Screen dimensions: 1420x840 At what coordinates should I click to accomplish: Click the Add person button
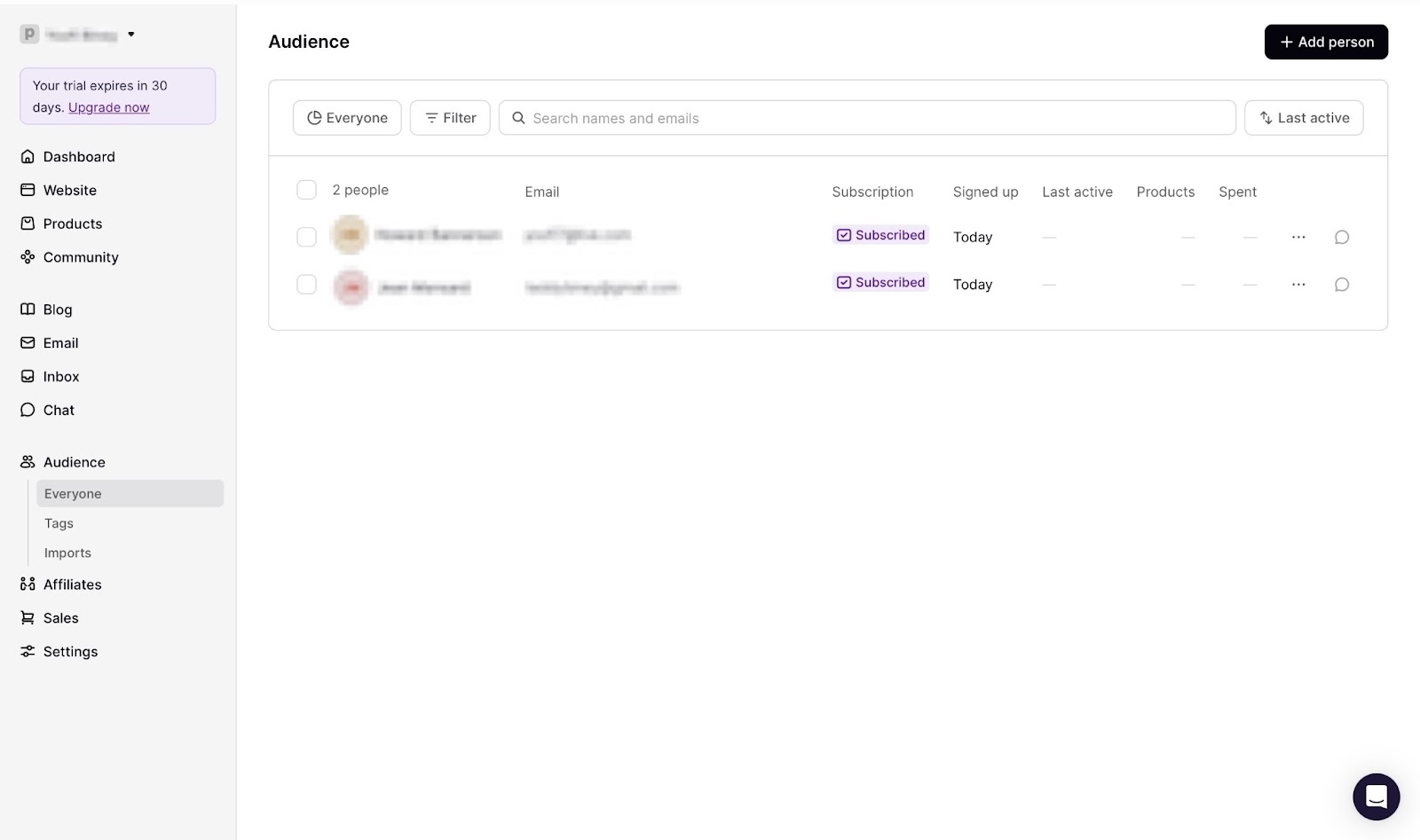pos(1326,42)
